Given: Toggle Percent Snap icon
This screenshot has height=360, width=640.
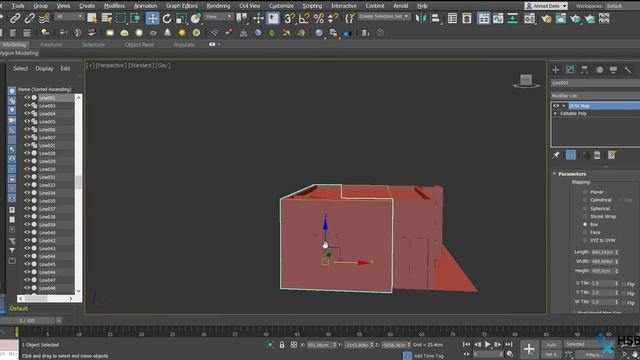Looking at the screenshot, I should 318,18.
